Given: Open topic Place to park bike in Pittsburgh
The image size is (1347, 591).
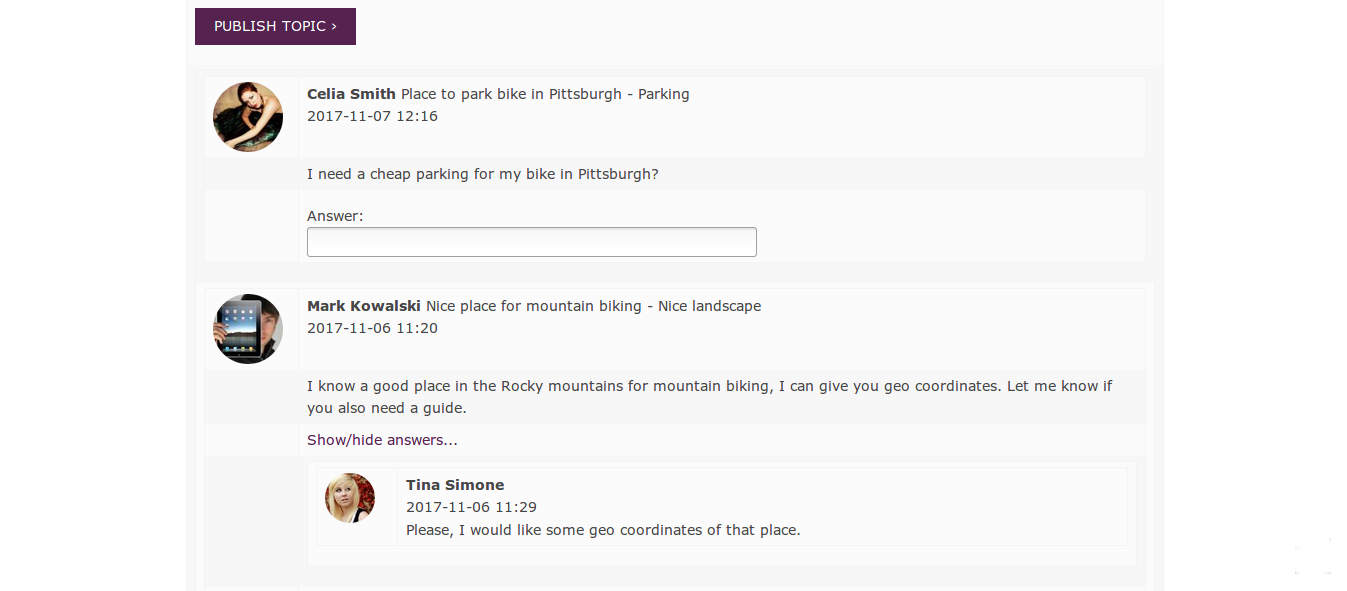Looking at the screenshot, I should tap(511, 94).
